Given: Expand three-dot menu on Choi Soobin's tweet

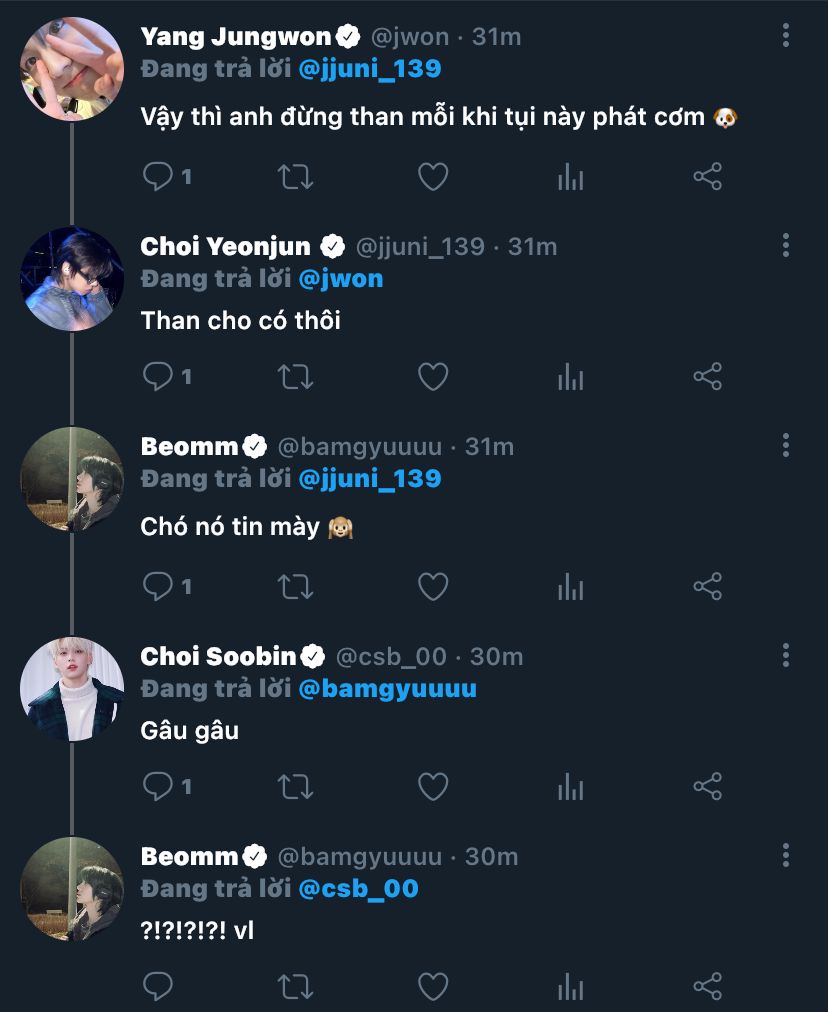Looking at the screenshot, I should click(x=786, y=656).
